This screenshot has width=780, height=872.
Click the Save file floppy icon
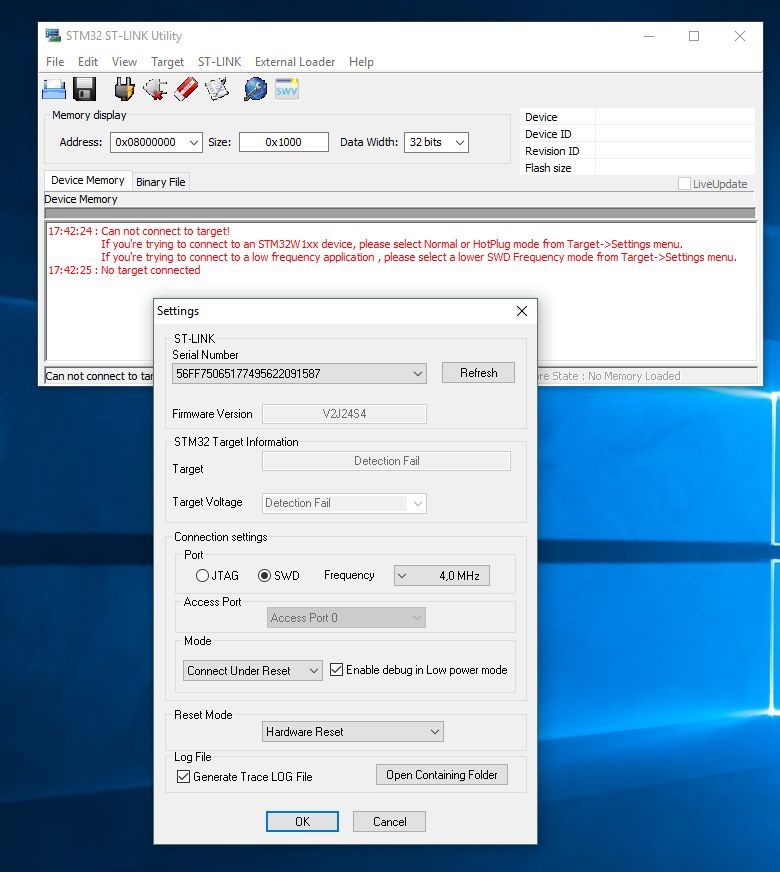tap(85, 89)
